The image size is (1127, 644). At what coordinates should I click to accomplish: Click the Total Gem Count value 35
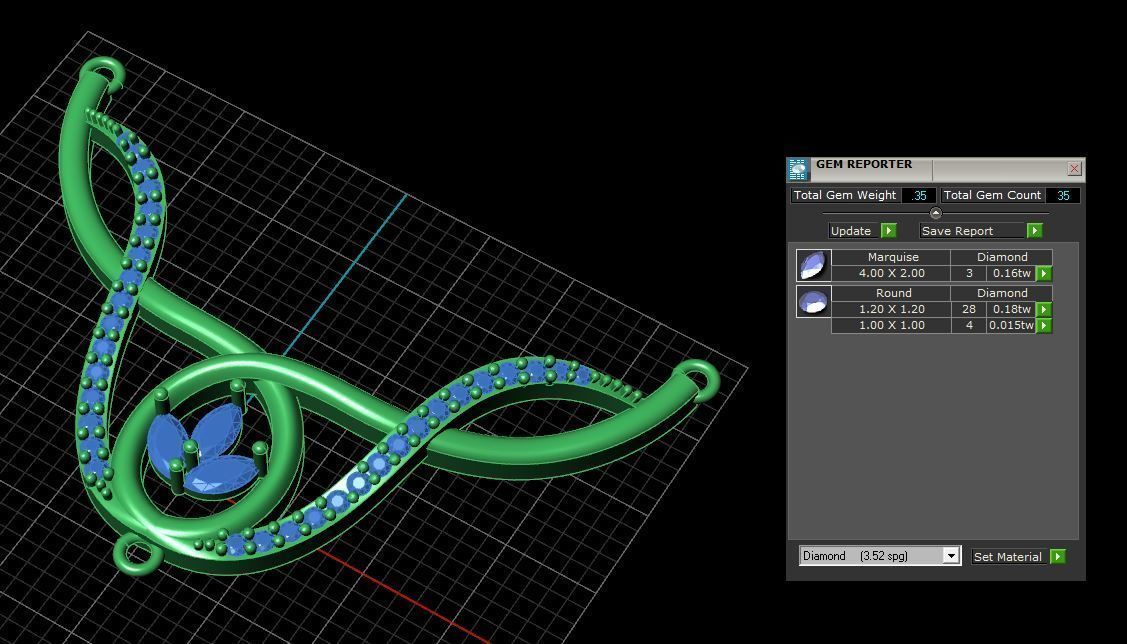point(1063,196)
